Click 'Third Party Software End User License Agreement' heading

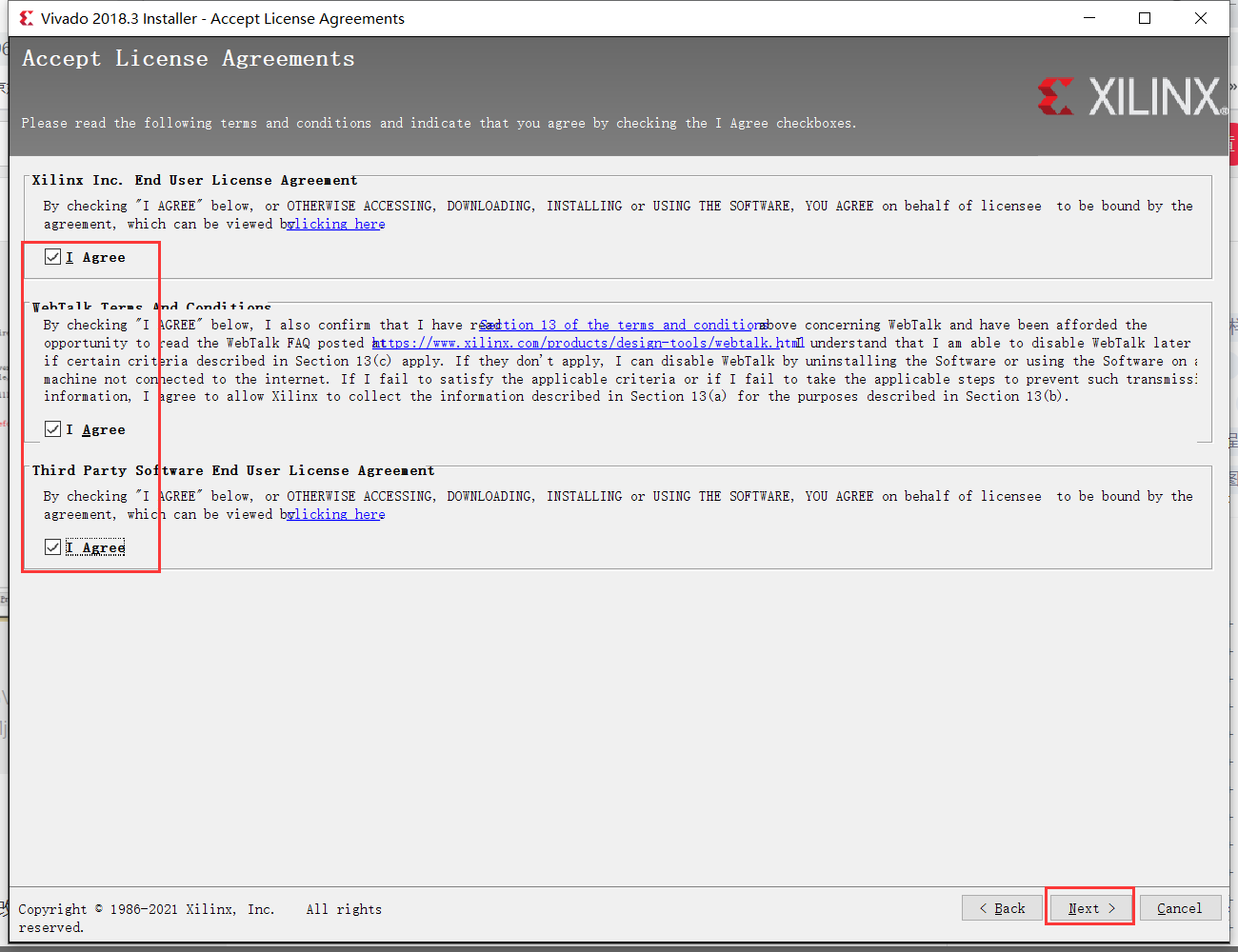point(233,470)
